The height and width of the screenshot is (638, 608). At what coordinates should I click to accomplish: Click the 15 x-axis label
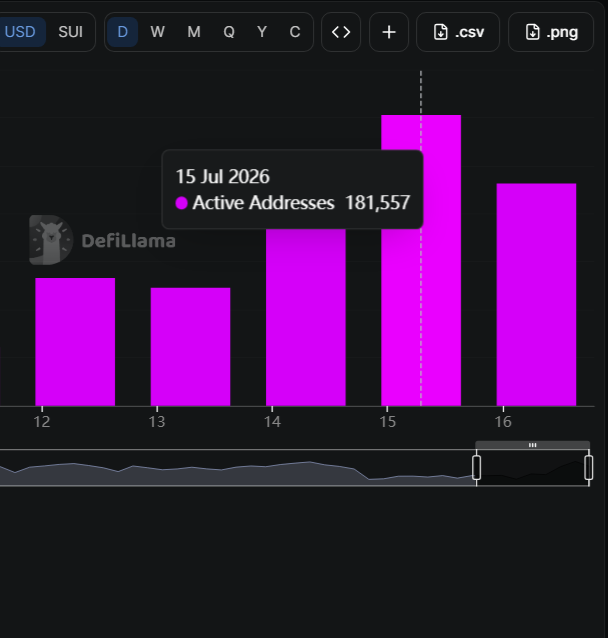coord(387,422)
